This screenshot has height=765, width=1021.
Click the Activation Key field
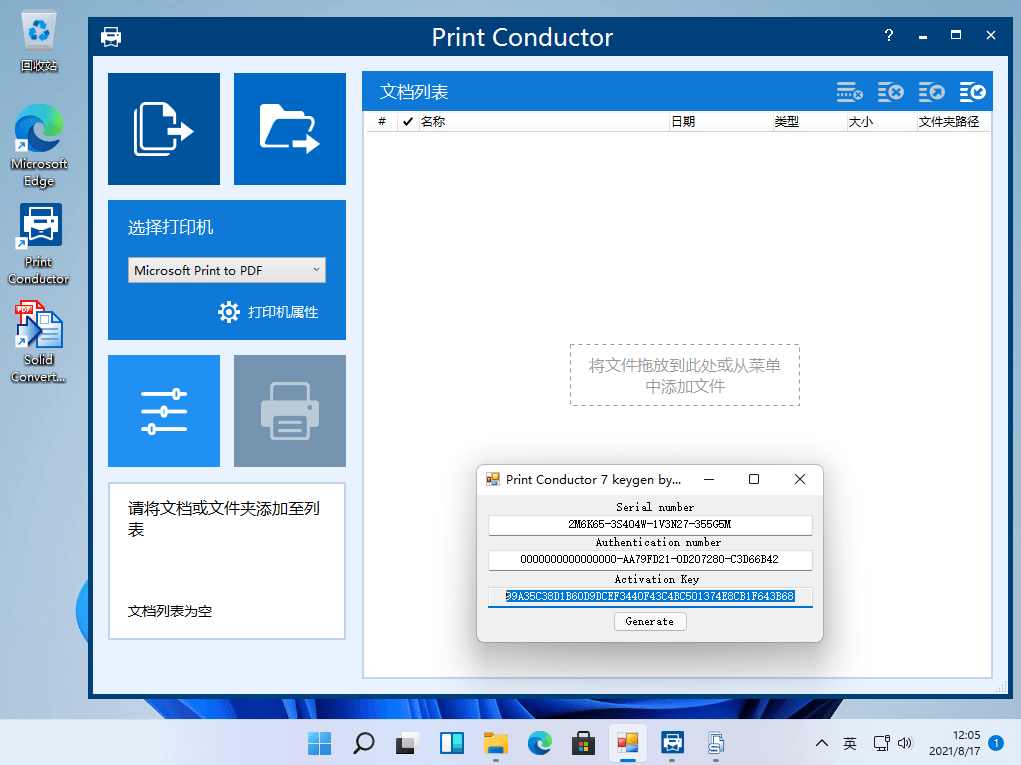pos(650,596)
